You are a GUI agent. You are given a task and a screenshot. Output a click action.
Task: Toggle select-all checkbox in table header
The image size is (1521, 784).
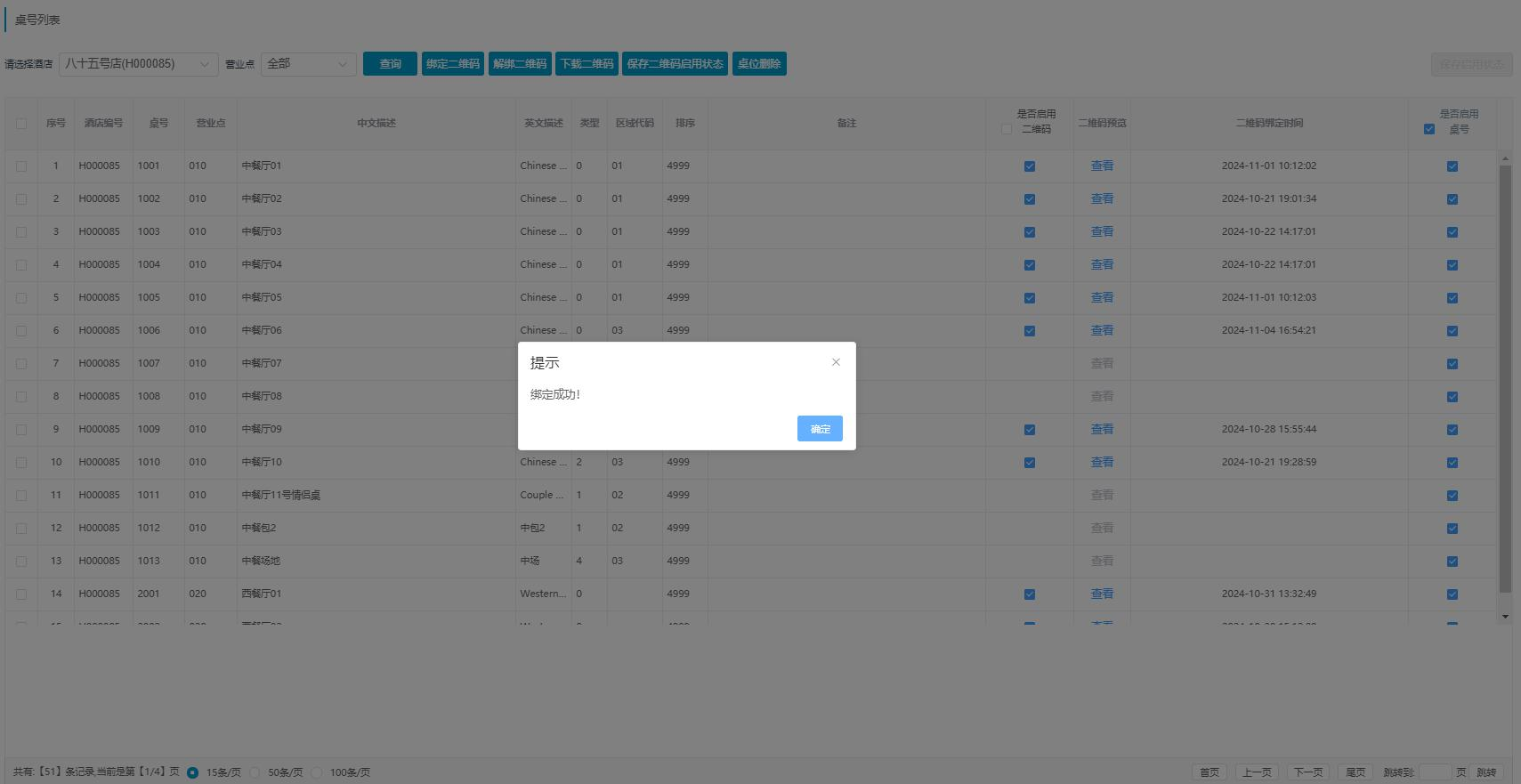click(x=21, y=124)
